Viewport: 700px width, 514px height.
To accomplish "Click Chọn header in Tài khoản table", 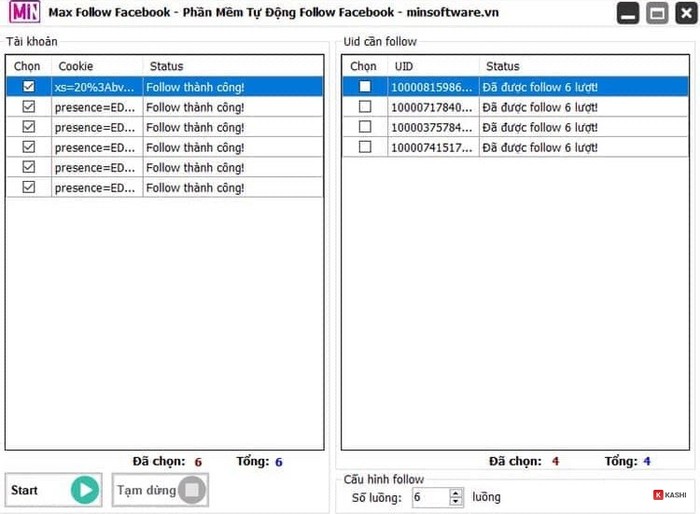I will point(28,66).
